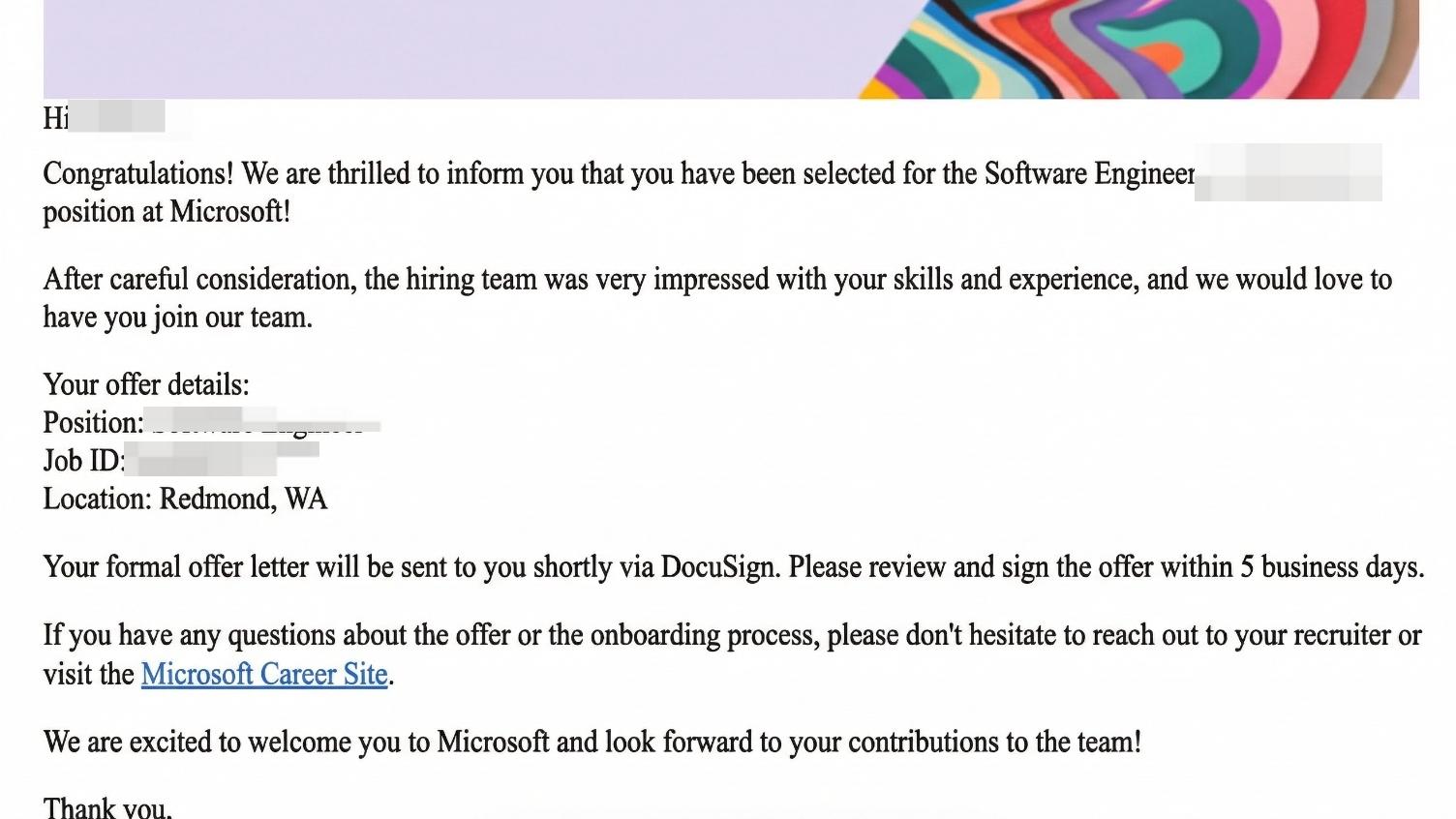
Task: Click the plain lavender area of the banner
Action: point(436,48)
